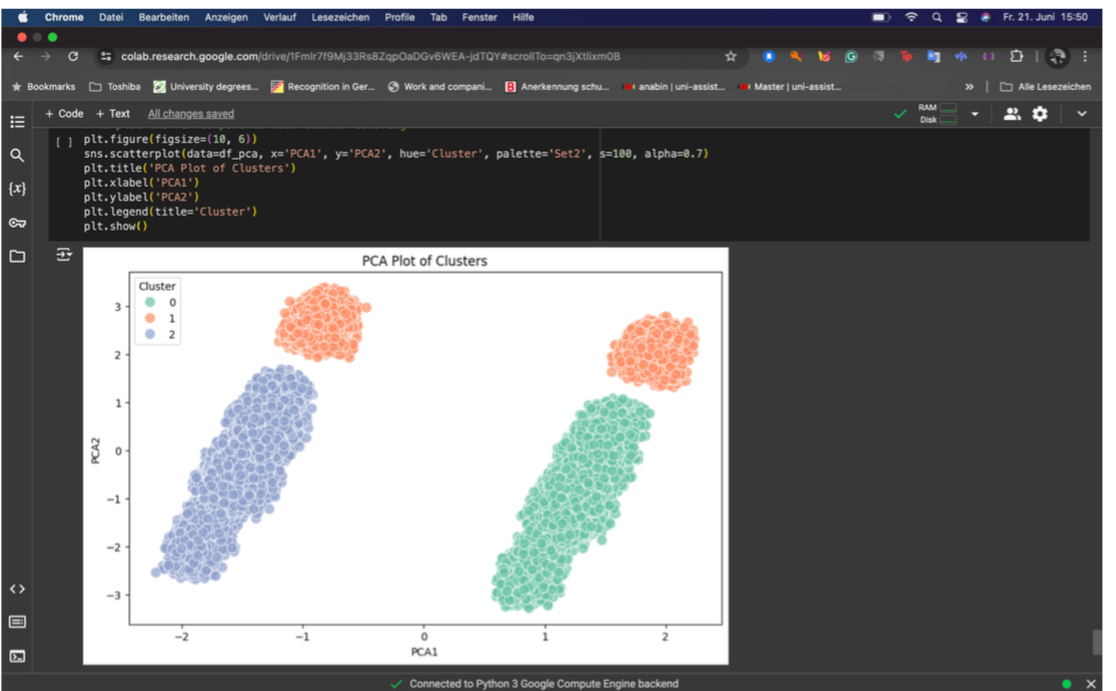Click the browser address bar URL
This screenshot has width=1116, height=691.
pos(370,56)
